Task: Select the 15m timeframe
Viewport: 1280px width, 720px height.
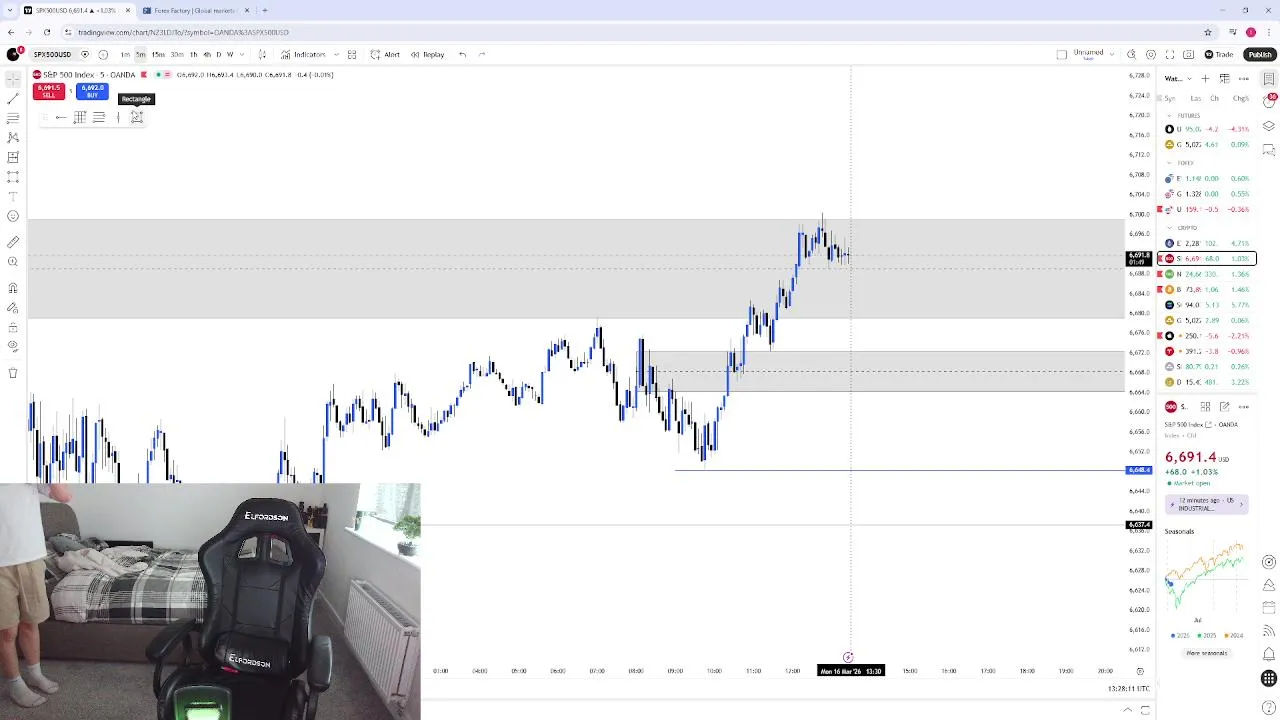Action: pyautogui.click(x=158, y=54)
